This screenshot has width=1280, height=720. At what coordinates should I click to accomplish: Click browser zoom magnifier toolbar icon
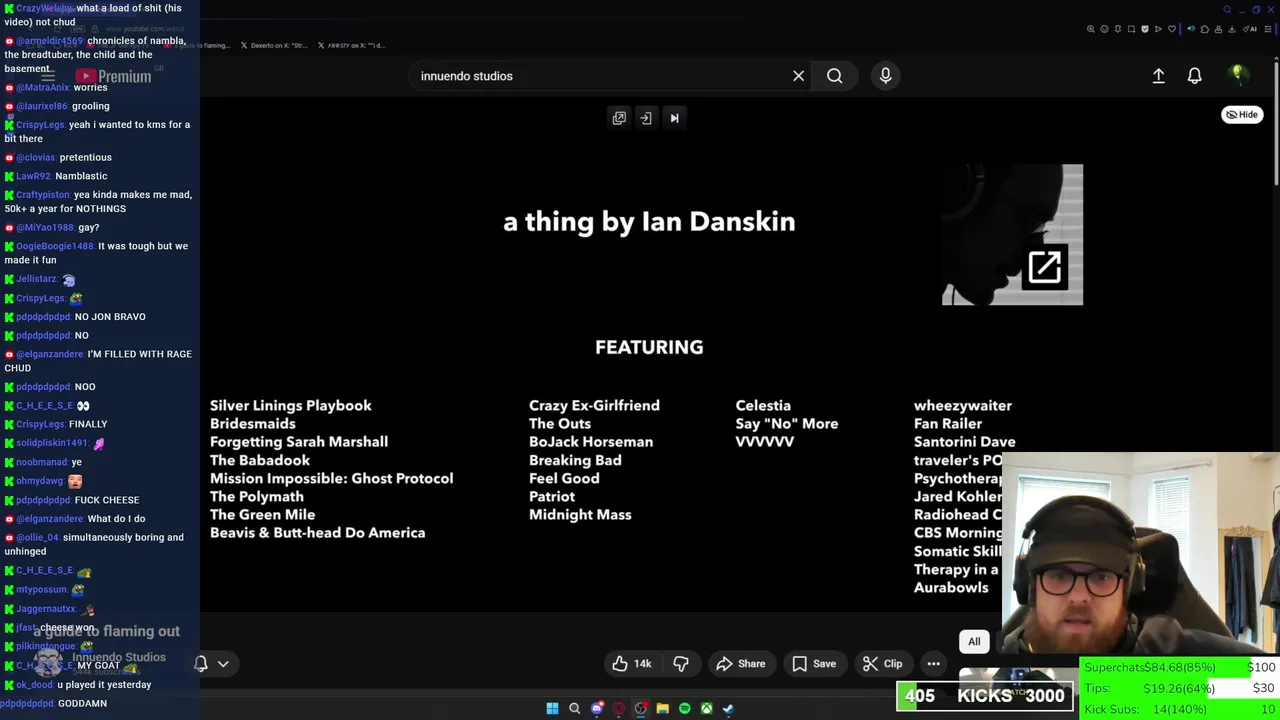coord(1090,29)
